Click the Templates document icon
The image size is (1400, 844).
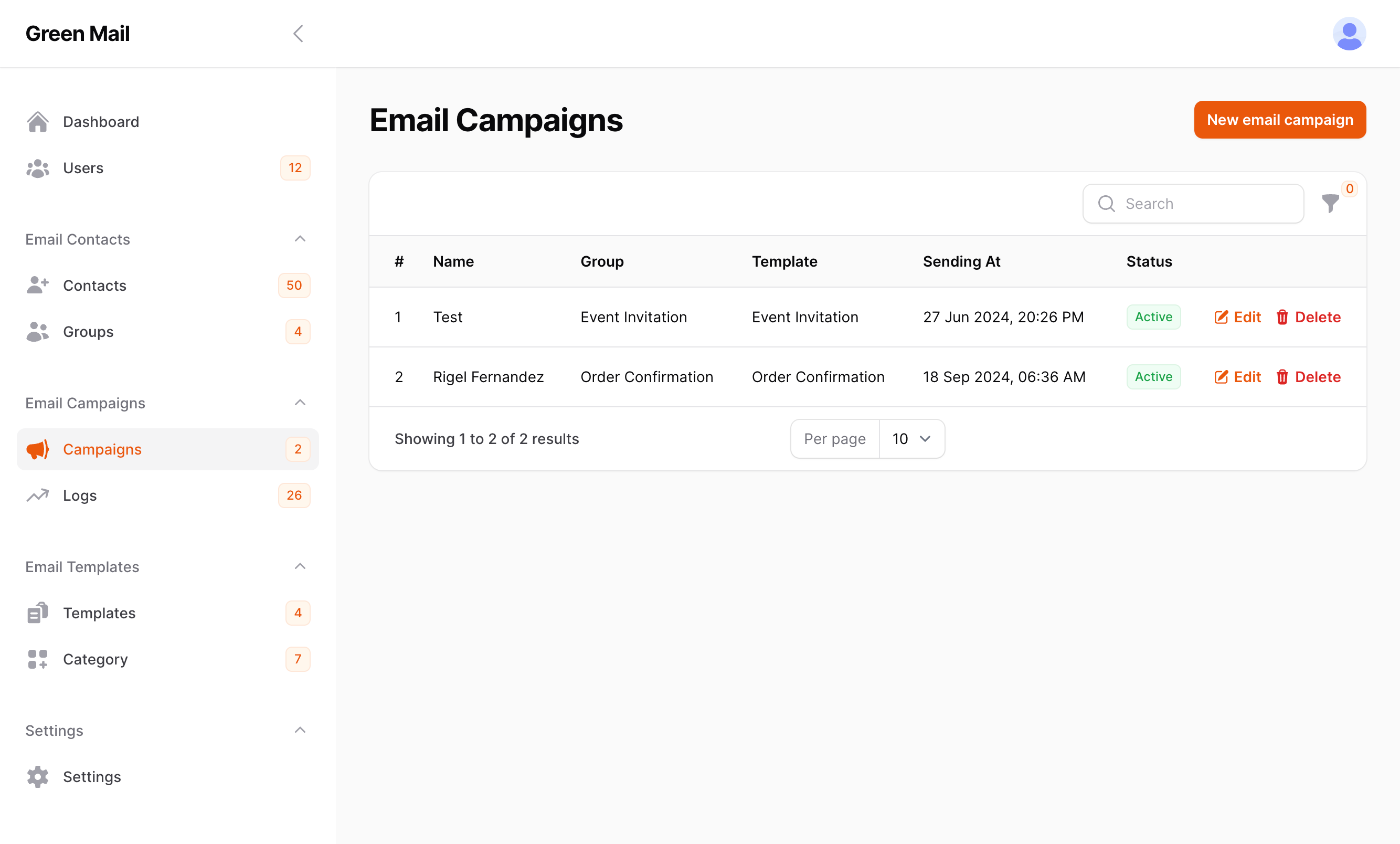click(x=36, y=613)
